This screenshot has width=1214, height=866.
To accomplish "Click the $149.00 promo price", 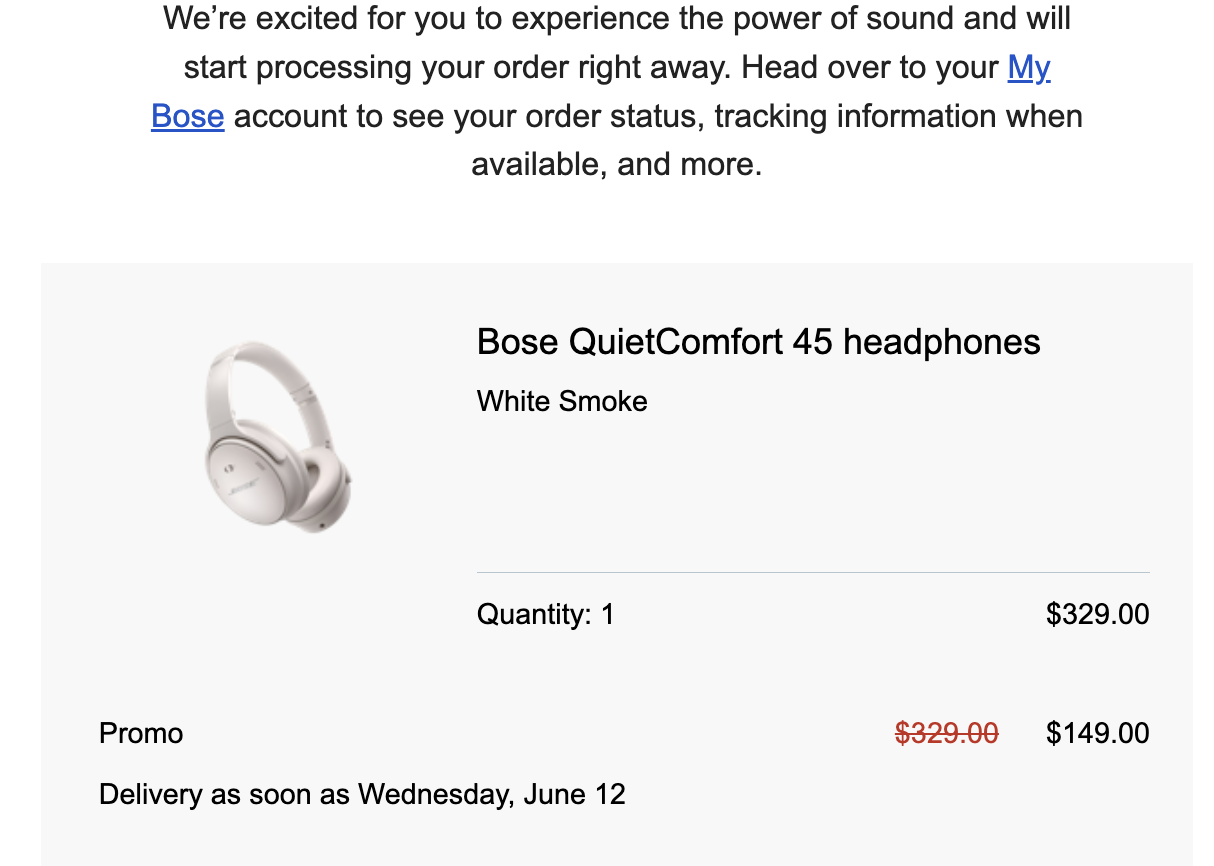I will tap(1097, 733).
